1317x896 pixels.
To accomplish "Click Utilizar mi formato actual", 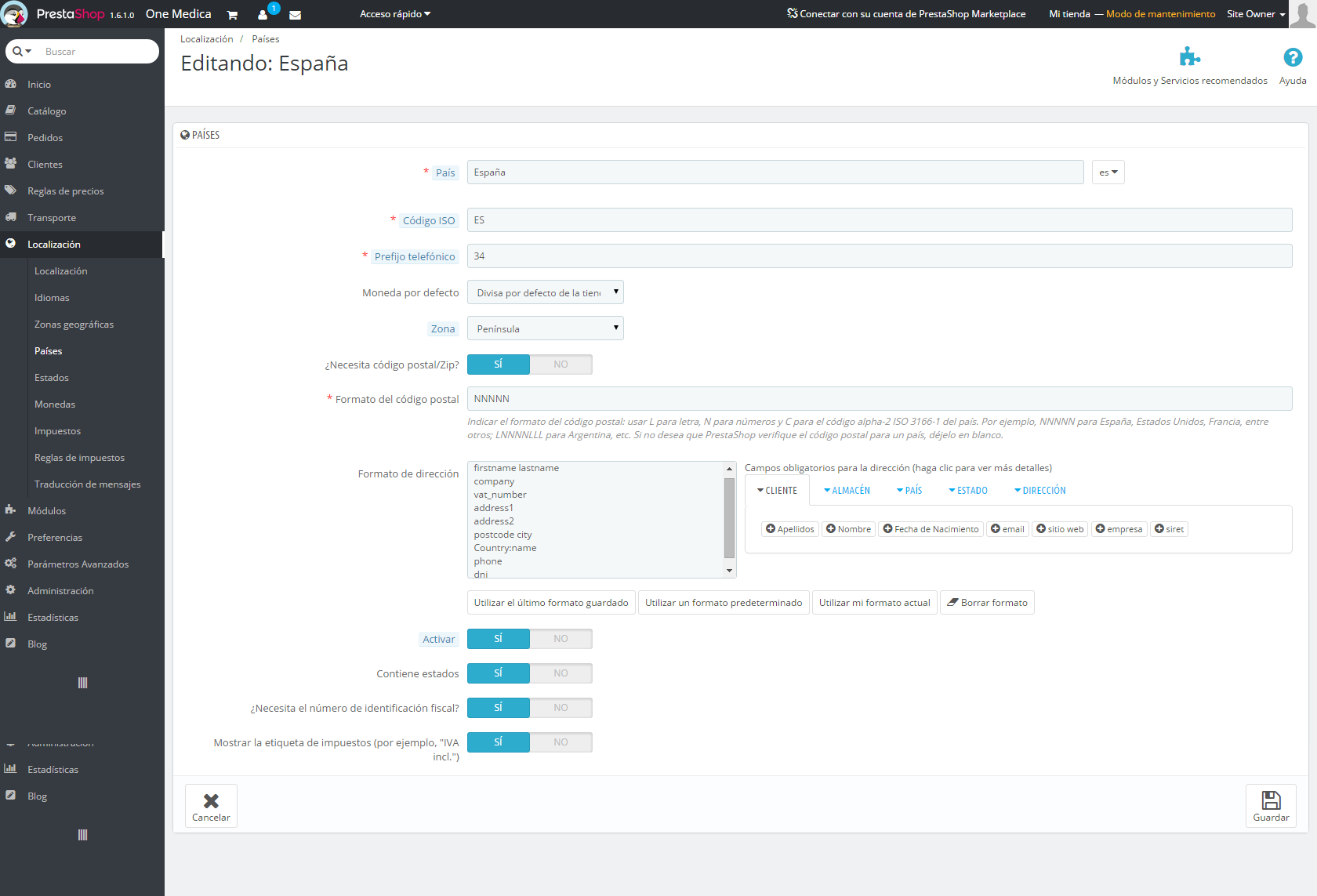I will click(x=875, y=603).
